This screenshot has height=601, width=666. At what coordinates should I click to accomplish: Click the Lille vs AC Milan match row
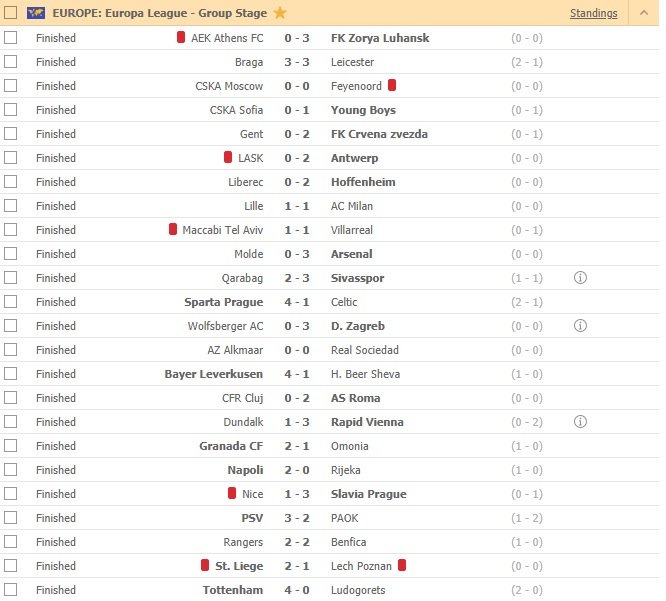click(330, 206)
